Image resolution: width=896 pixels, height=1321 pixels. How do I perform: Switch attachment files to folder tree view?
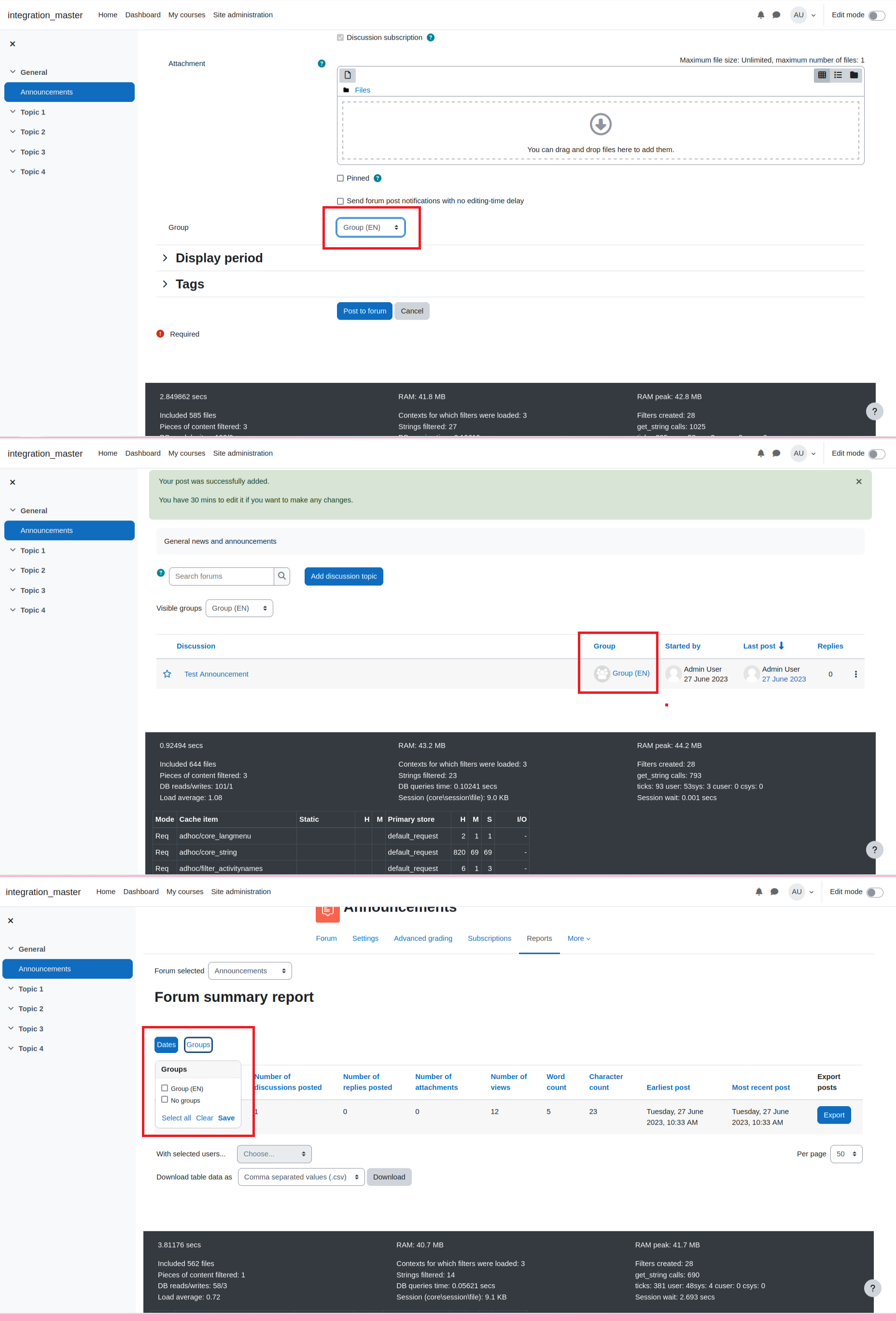coord(854,75)
